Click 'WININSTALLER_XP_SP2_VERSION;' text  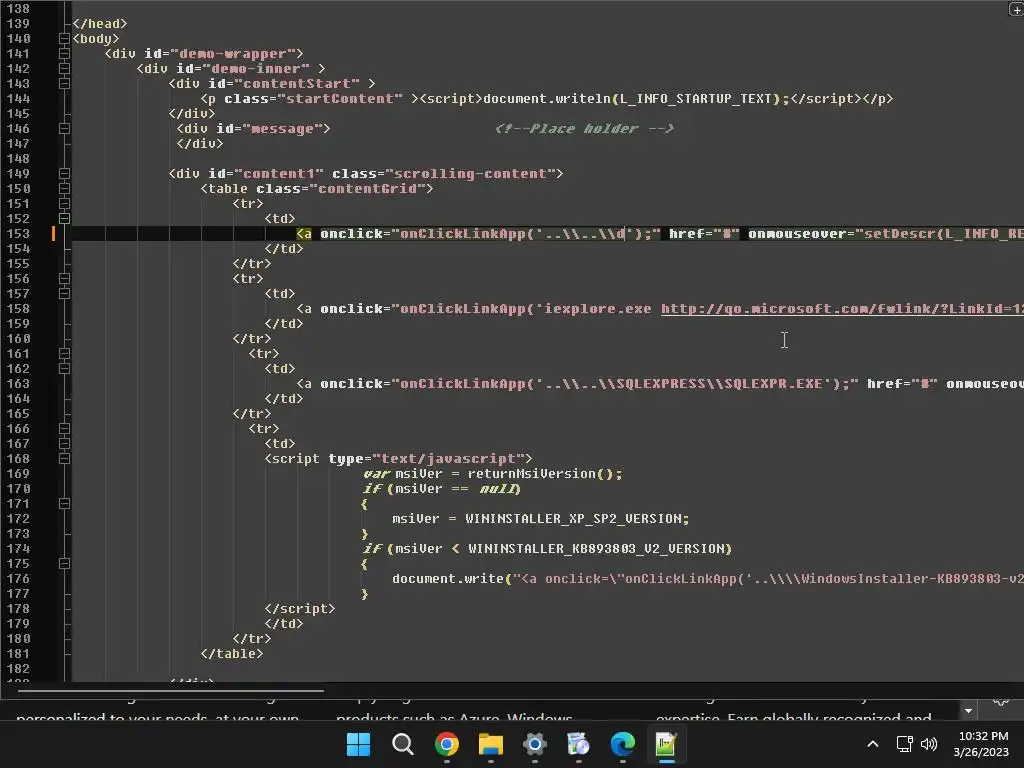[x=577, y=519]
